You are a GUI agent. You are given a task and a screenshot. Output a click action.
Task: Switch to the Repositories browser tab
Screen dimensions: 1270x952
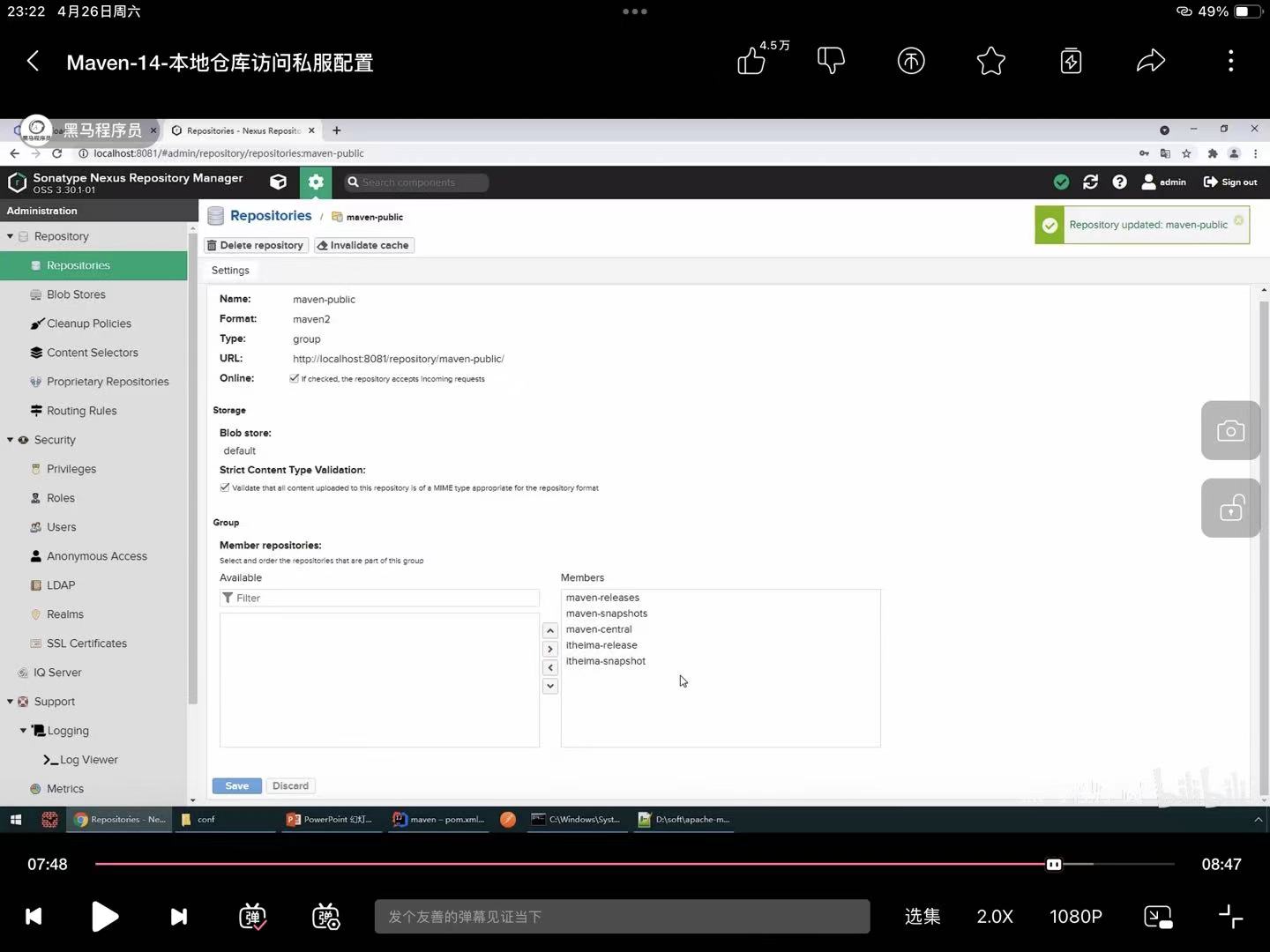click(x=243, y=130)
